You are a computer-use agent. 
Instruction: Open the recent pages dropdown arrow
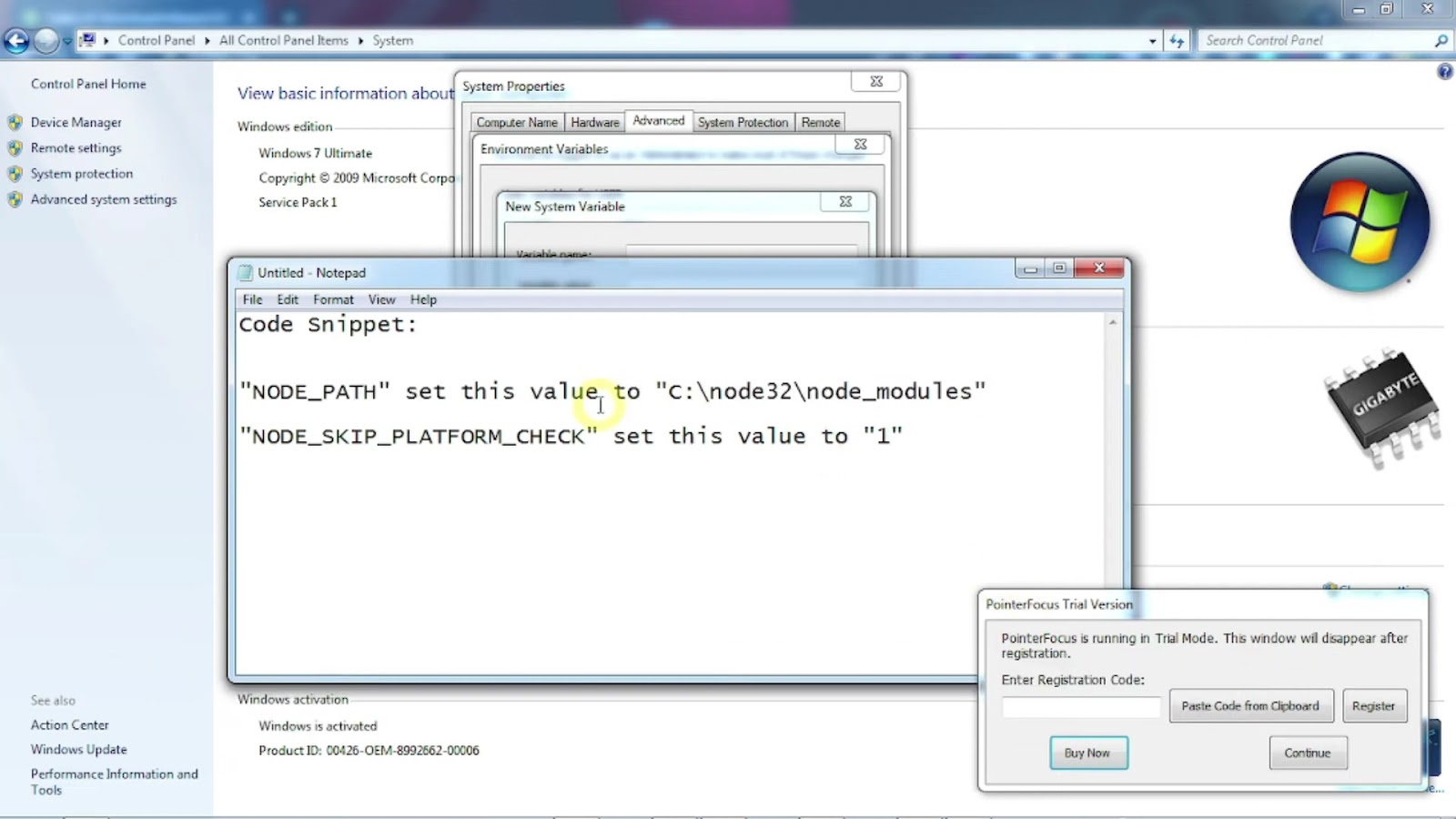click(x=66, y=41)
